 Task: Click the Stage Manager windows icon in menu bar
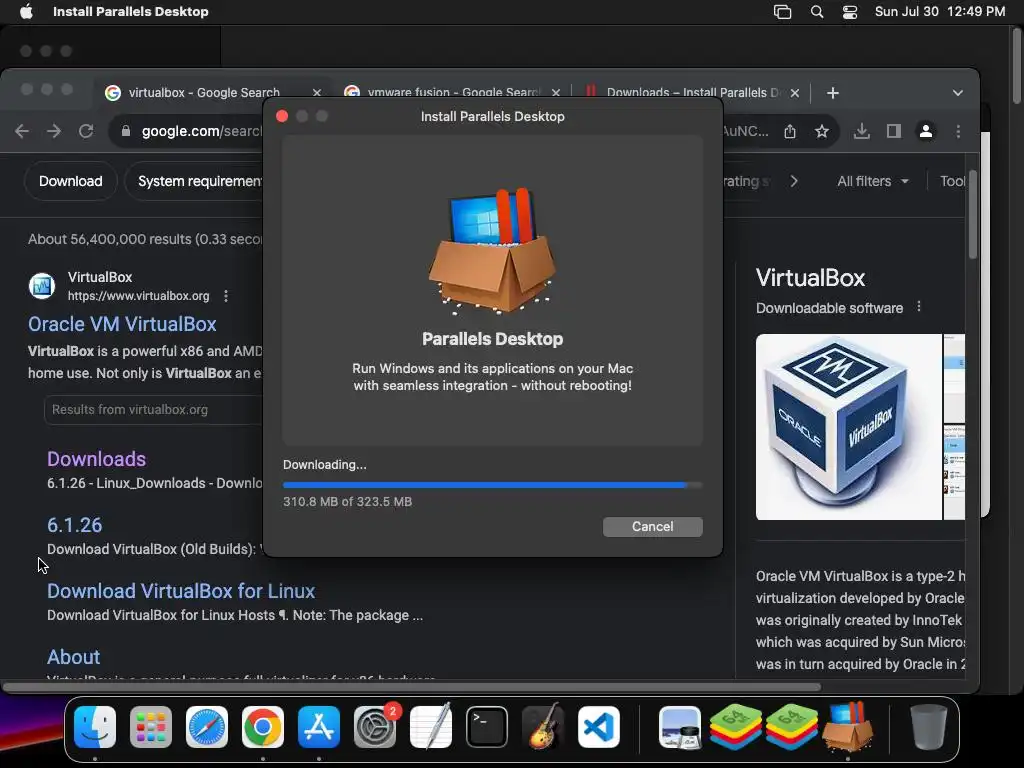[782, 12]
